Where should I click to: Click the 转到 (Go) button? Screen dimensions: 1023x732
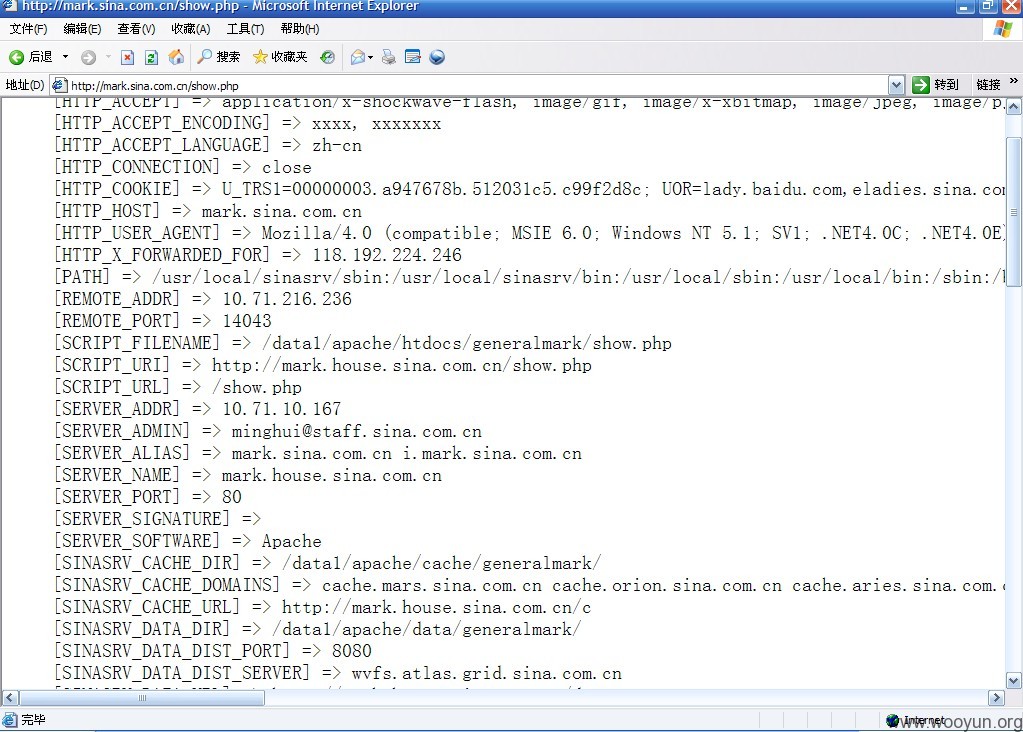pos(936,85)
